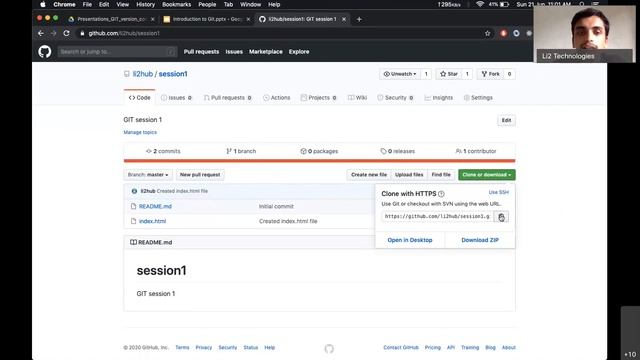Click Use SSH link
640x360 pixels.
(x=498, y=192)
